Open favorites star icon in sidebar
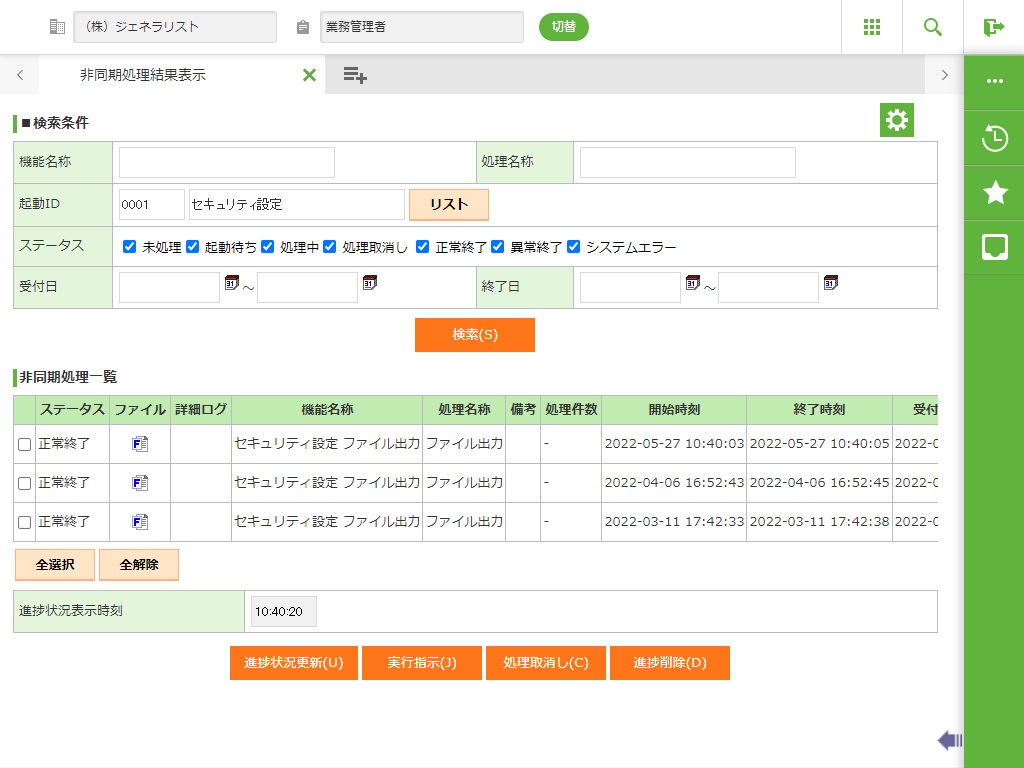The width and height of the screenshot is (1024, 768). pos(994,193)
